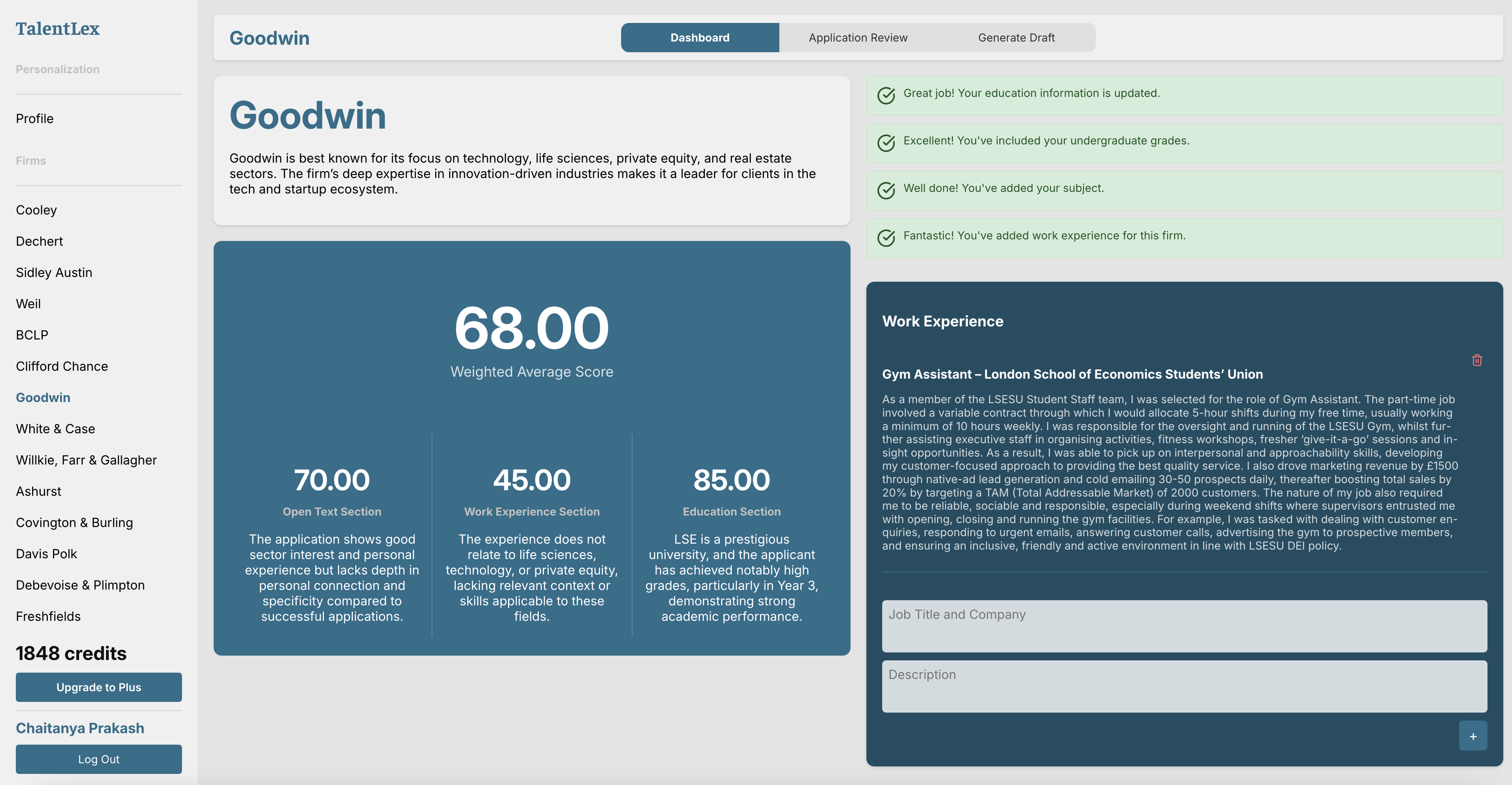Image resolution: width=1512 pixels, height=785 pixels.
Task: Click the plus button to add experience
Action: (x=1473, y=736)
